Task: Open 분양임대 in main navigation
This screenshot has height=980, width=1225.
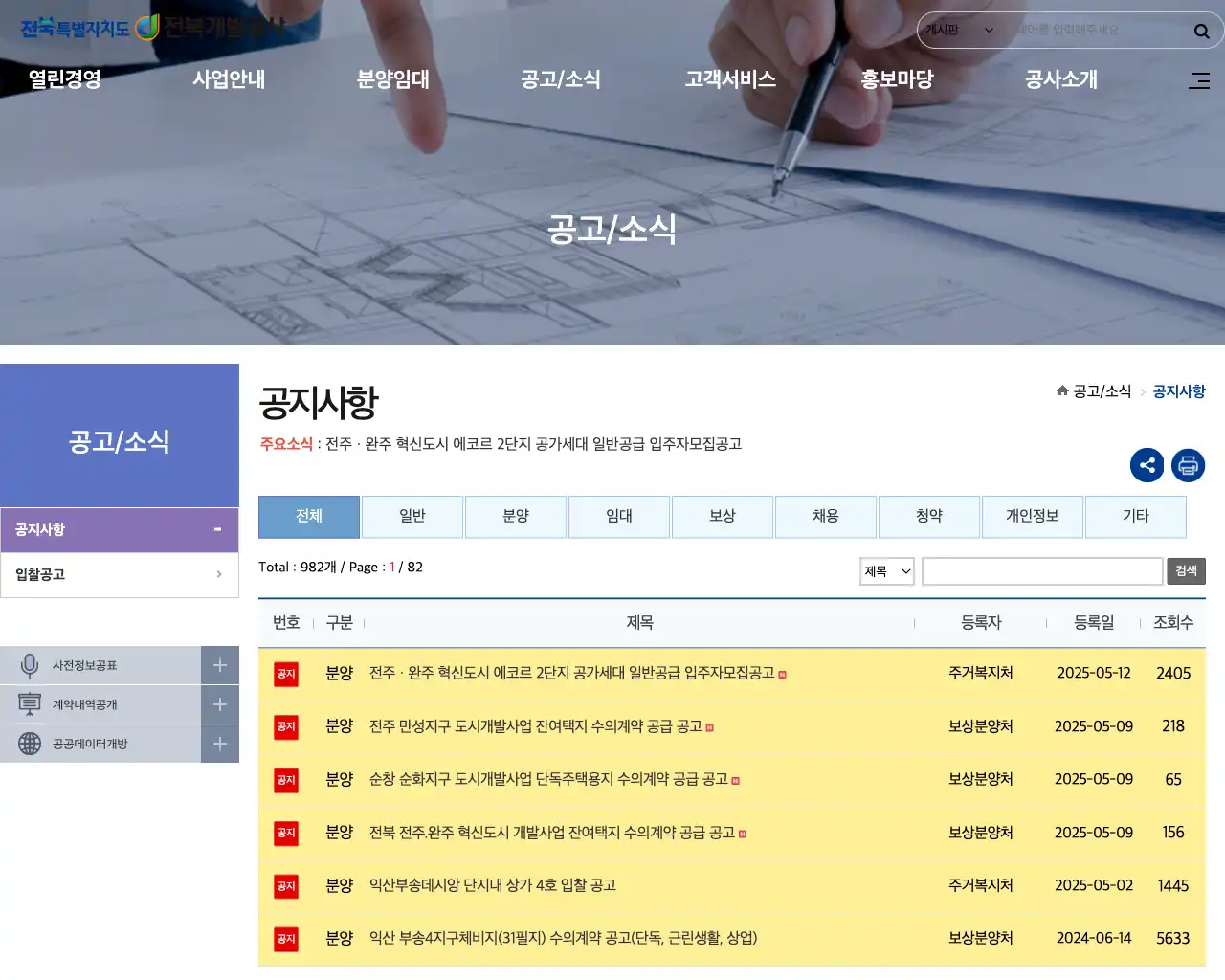Action: point(392,79)
